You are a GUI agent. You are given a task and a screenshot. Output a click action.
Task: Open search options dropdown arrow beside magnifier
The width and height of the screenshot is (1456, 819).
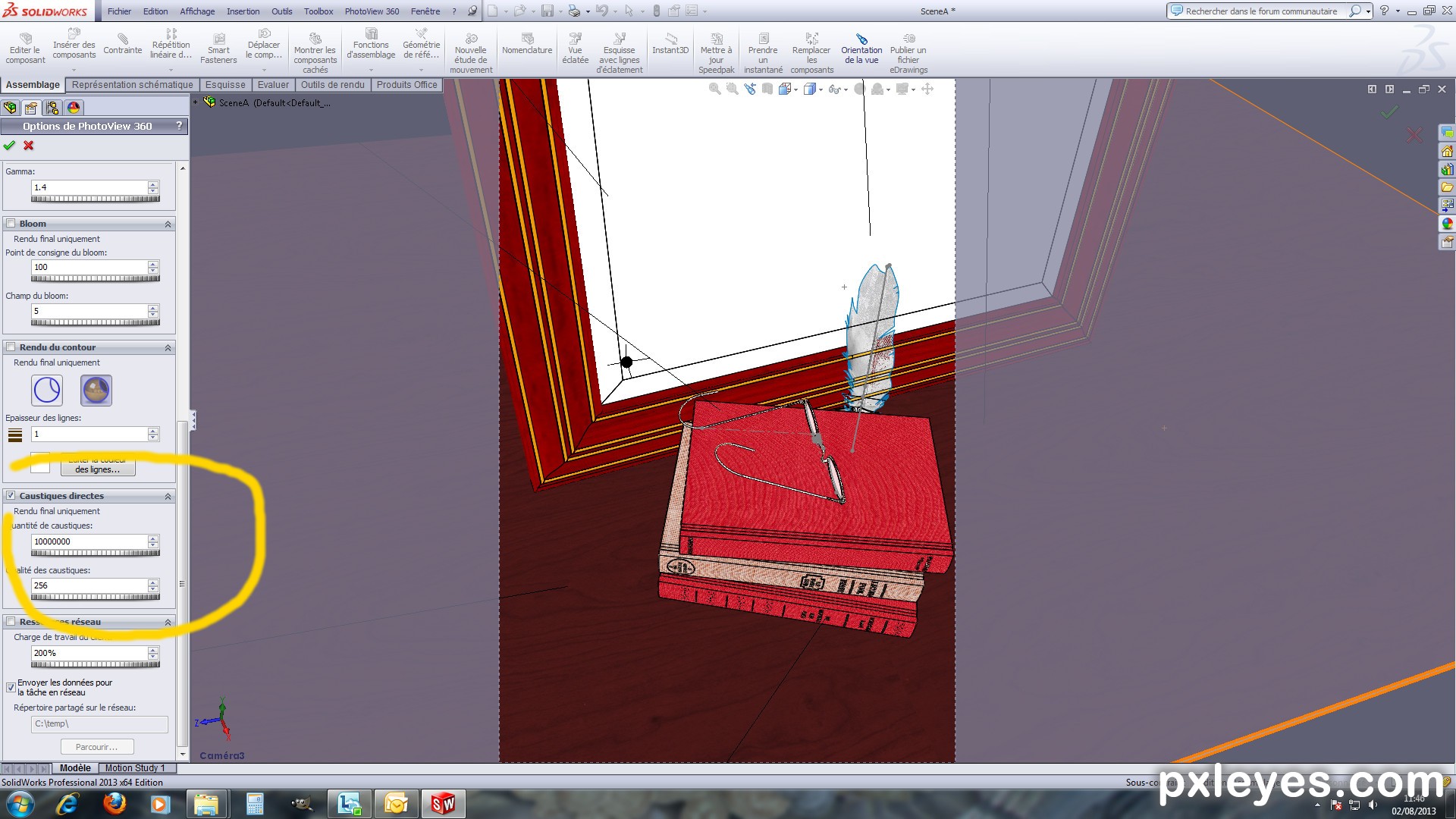(1368, 11)
